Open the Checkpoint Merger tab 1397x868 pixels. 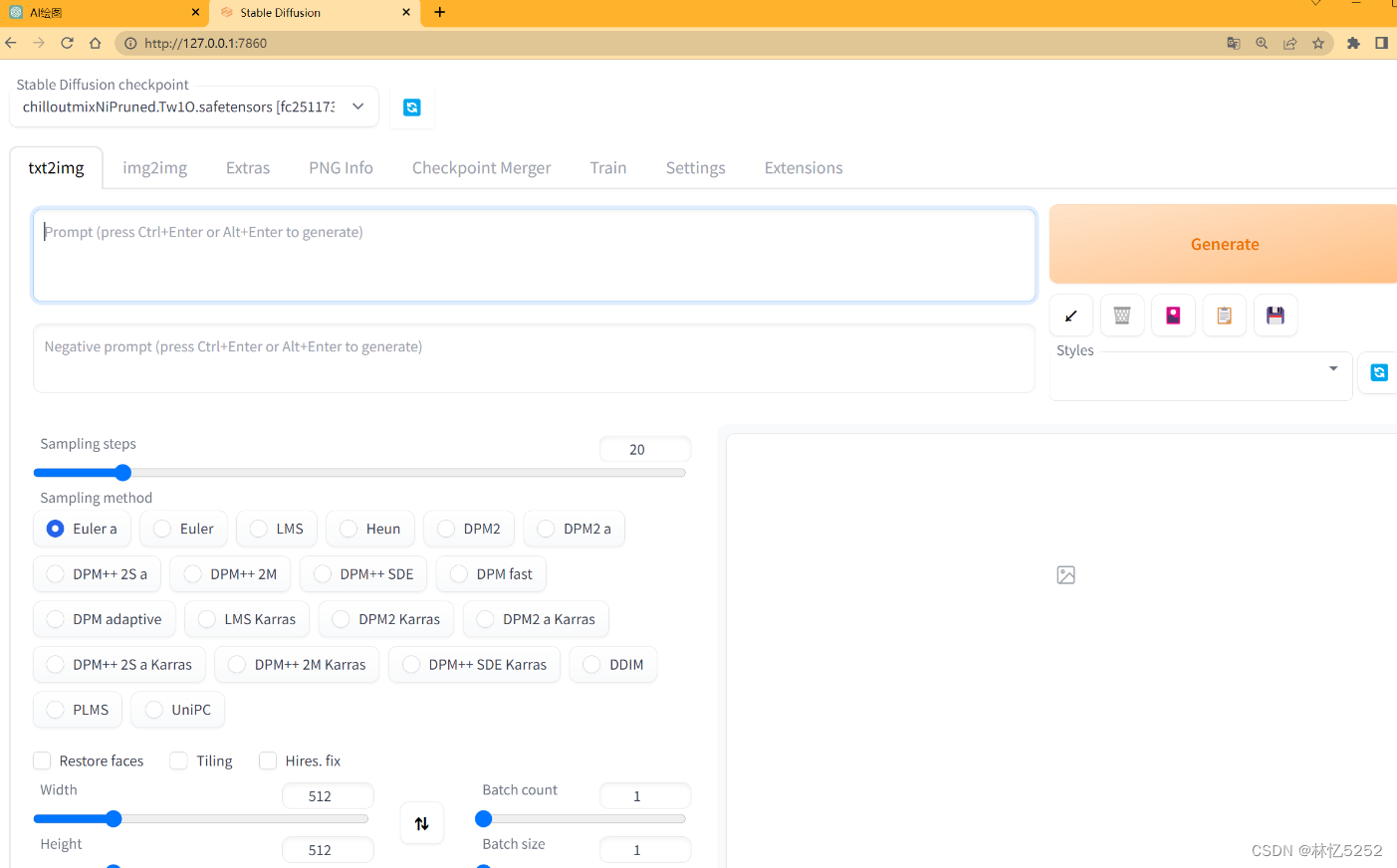(x=481, y=167)
